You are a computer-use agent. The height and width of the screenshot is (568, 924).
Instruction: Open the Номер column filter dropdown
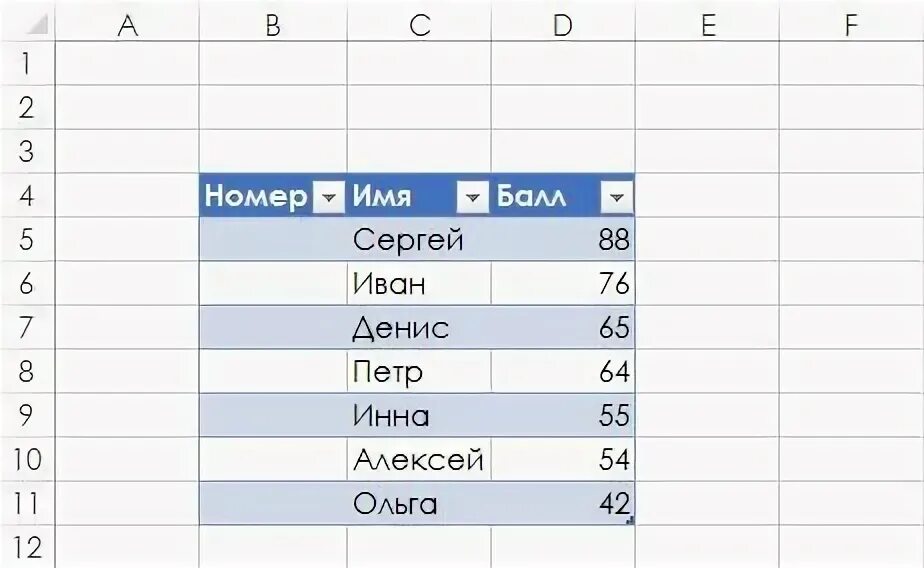pos(328,197)
